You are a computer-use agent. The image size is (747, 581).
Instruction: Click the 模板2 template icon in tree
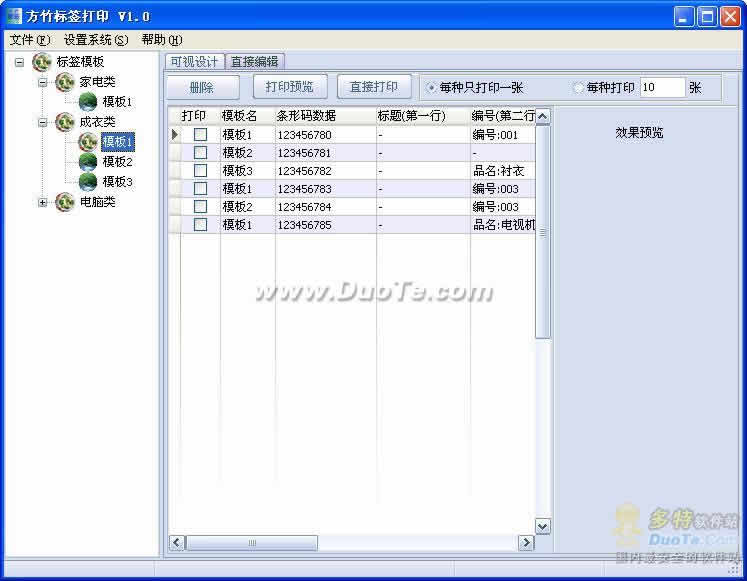(x=88, y=162)
